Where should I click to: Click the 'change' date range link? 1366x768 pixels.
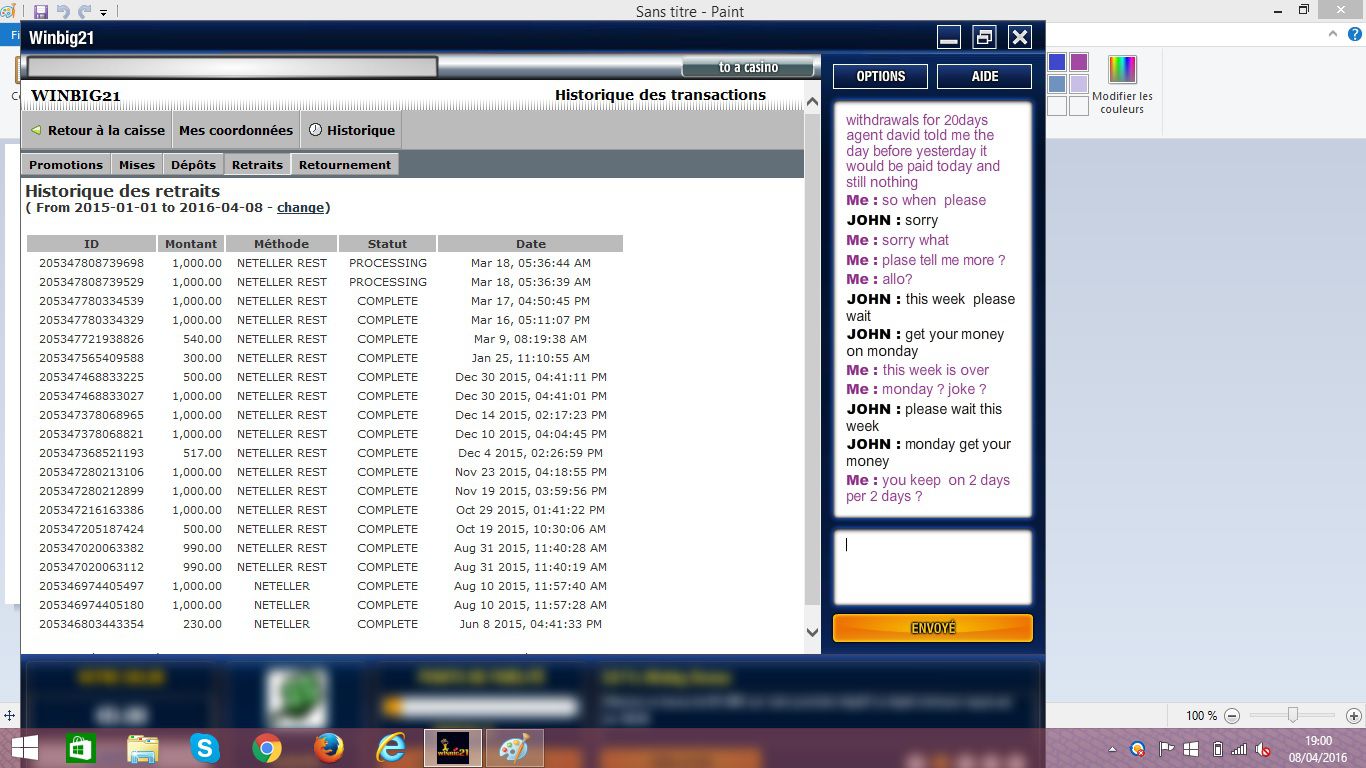click(300, 208)
